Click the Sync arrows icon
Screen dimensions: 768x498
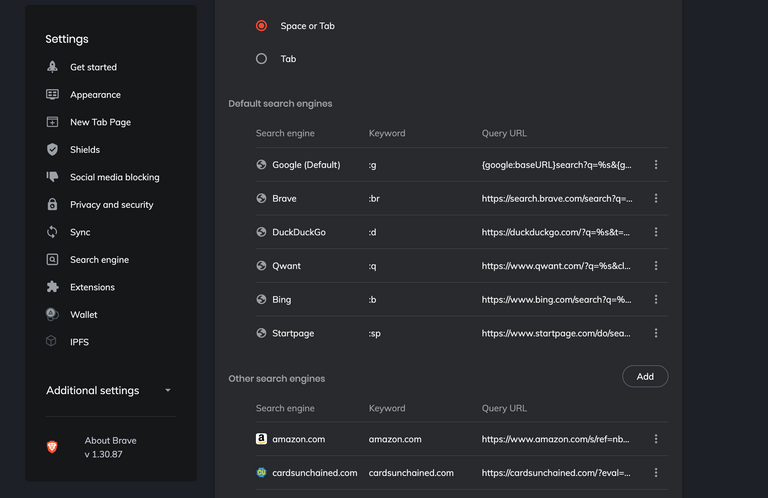tap(52, 232)
